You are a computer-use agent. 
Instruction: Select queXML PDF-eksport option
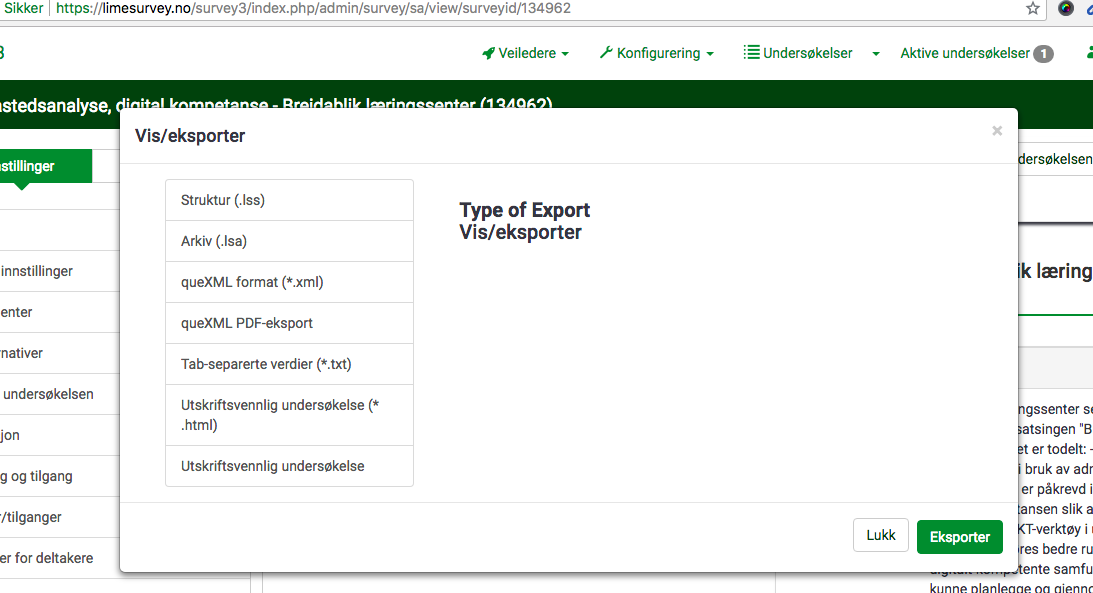coord(289,323)
